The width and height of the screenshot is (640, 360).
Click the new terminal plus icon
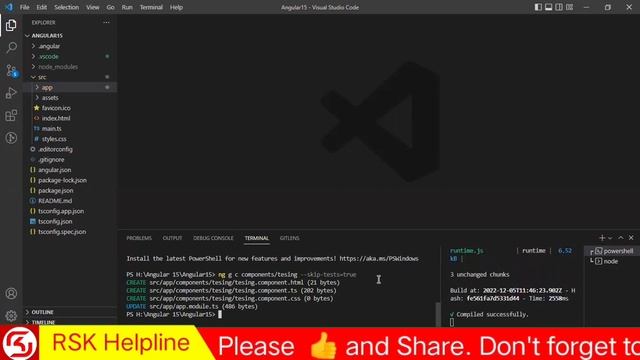coord(602,238)
